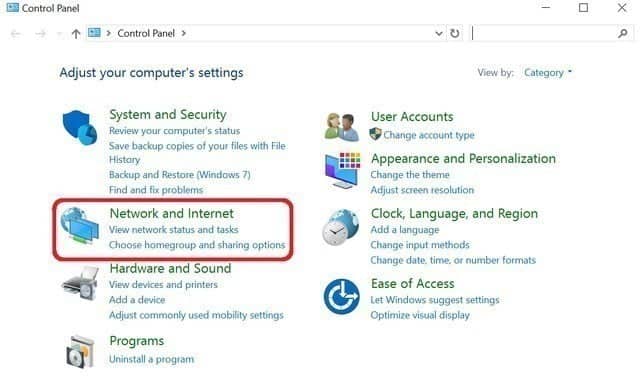Open Uninstall a program link
The image size is (640, 391).
tap(151, 359)
